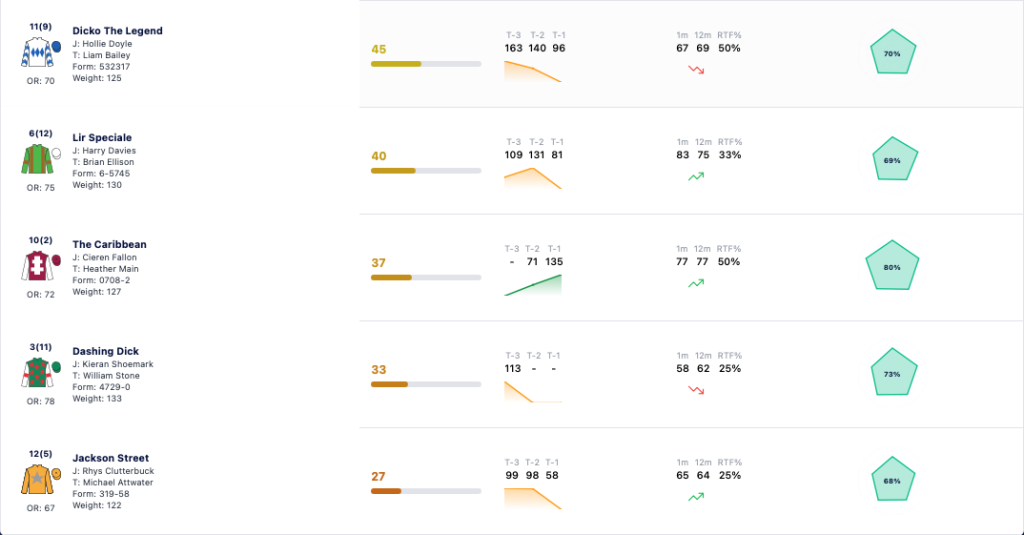Screen dimensions: 1024x535
Task: Open the Lir Speciale horse name link
Action: click(102, 137)
